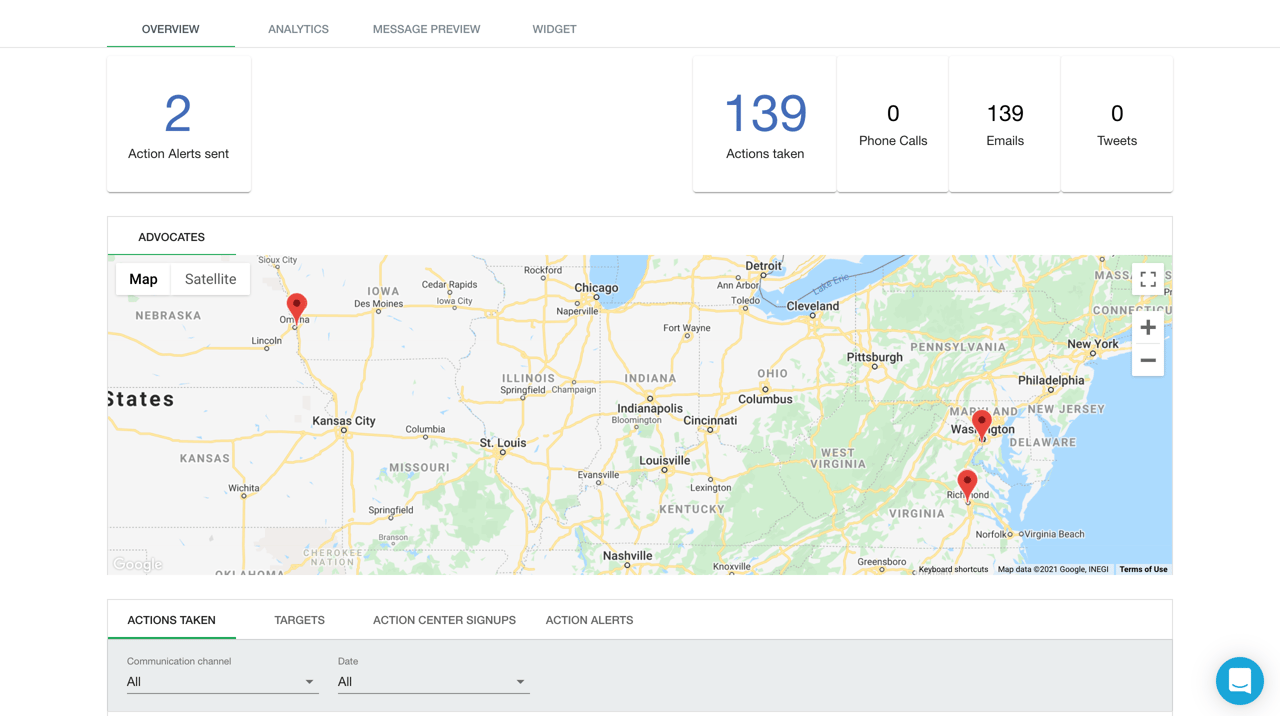Screen dimensions: 1280x716
Task: Open the Date filter dropdown
Action: [433, 681]
